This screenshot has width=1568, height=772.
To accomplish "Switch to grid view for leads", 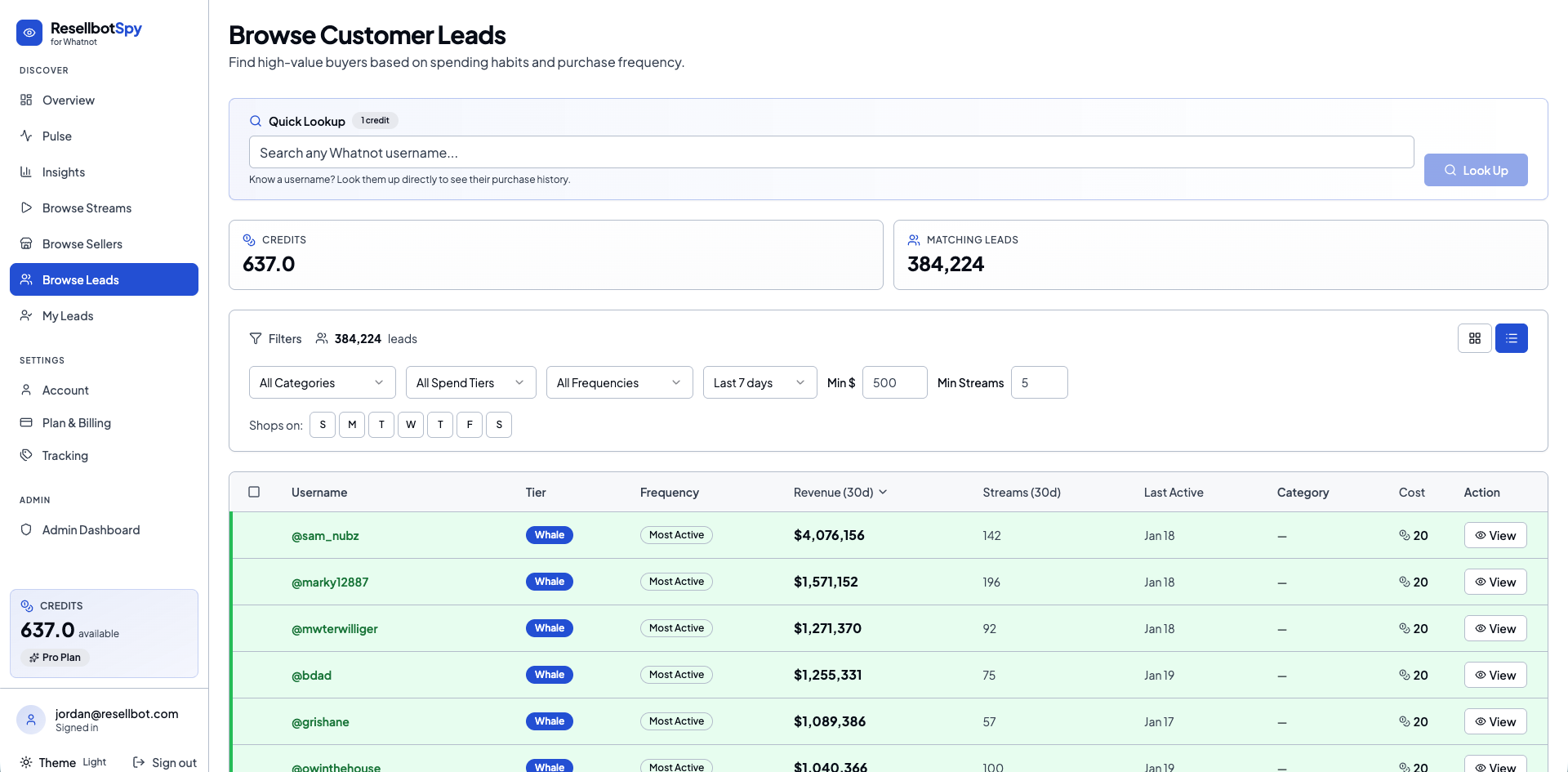I will pos(1474,337).
